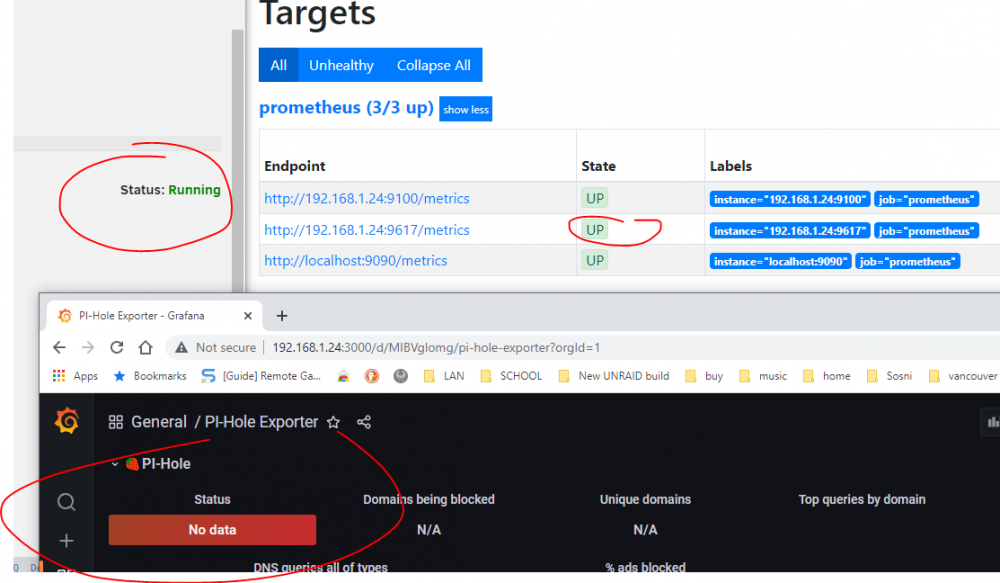Click the Top queries by domain title
This screenshot has height=583, width=1000.
tap(862, 499)
